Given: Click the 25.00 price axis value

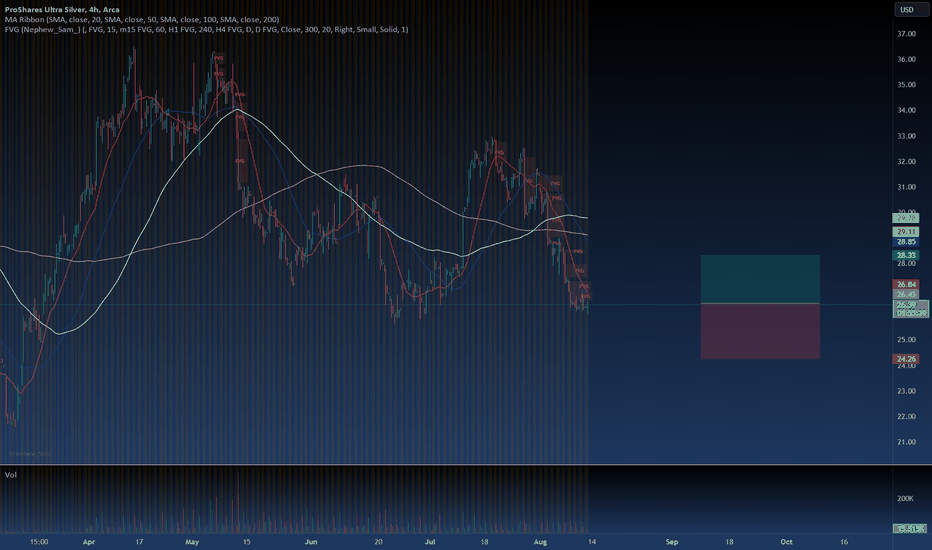Looking at the screenshot, I should point(906,340).
